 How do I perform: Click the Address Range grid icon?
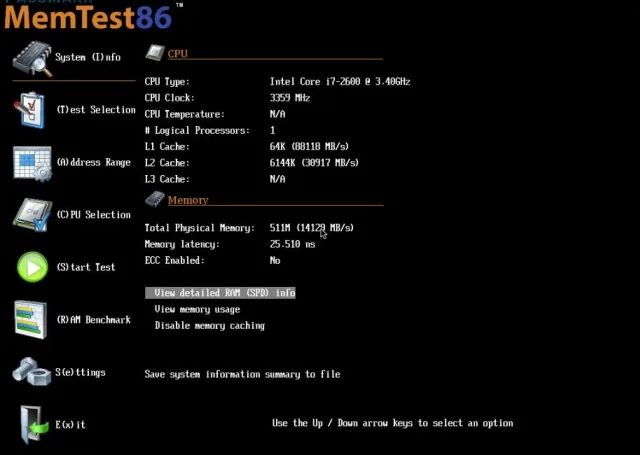coord(32,164)
